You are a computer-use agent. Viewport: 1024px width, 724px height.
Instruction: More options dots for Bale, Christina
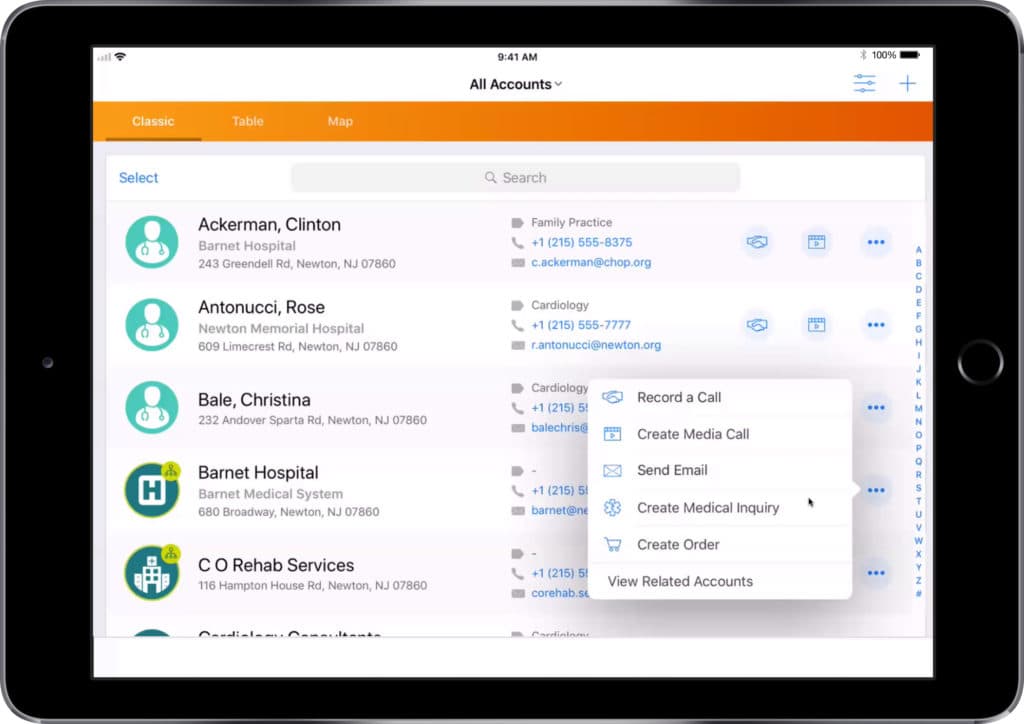pos(876,407)
